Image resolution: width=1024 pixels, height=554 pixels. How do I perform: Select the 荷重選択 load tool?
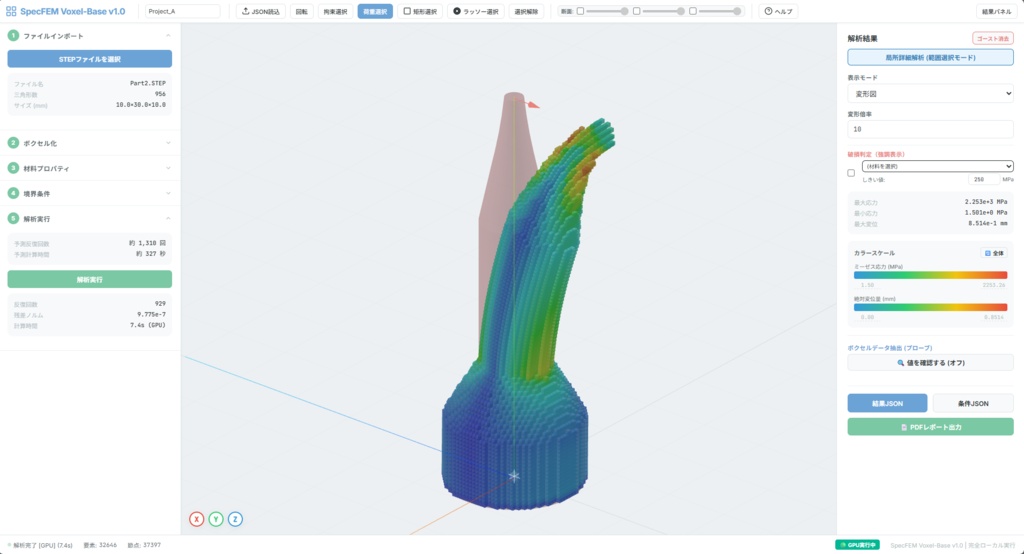tap(375, 11)
